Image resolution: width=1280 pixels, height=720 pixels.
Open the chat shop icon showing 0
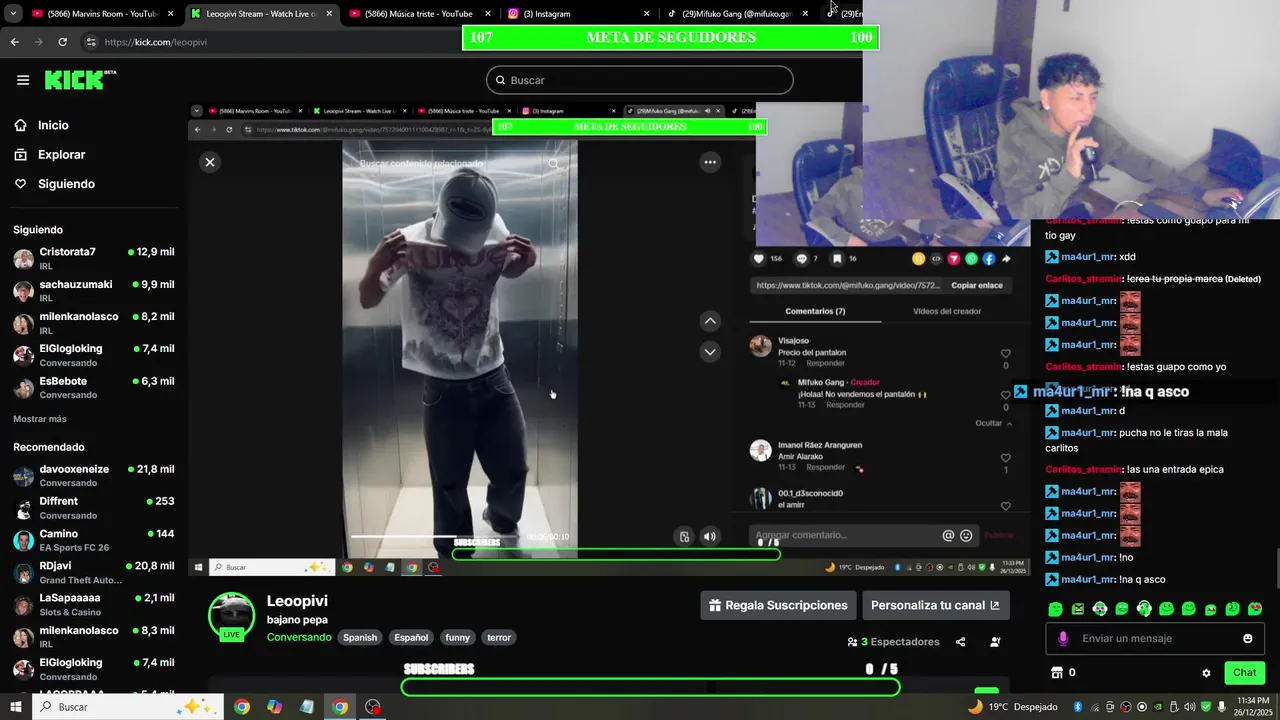point(1063,673)
